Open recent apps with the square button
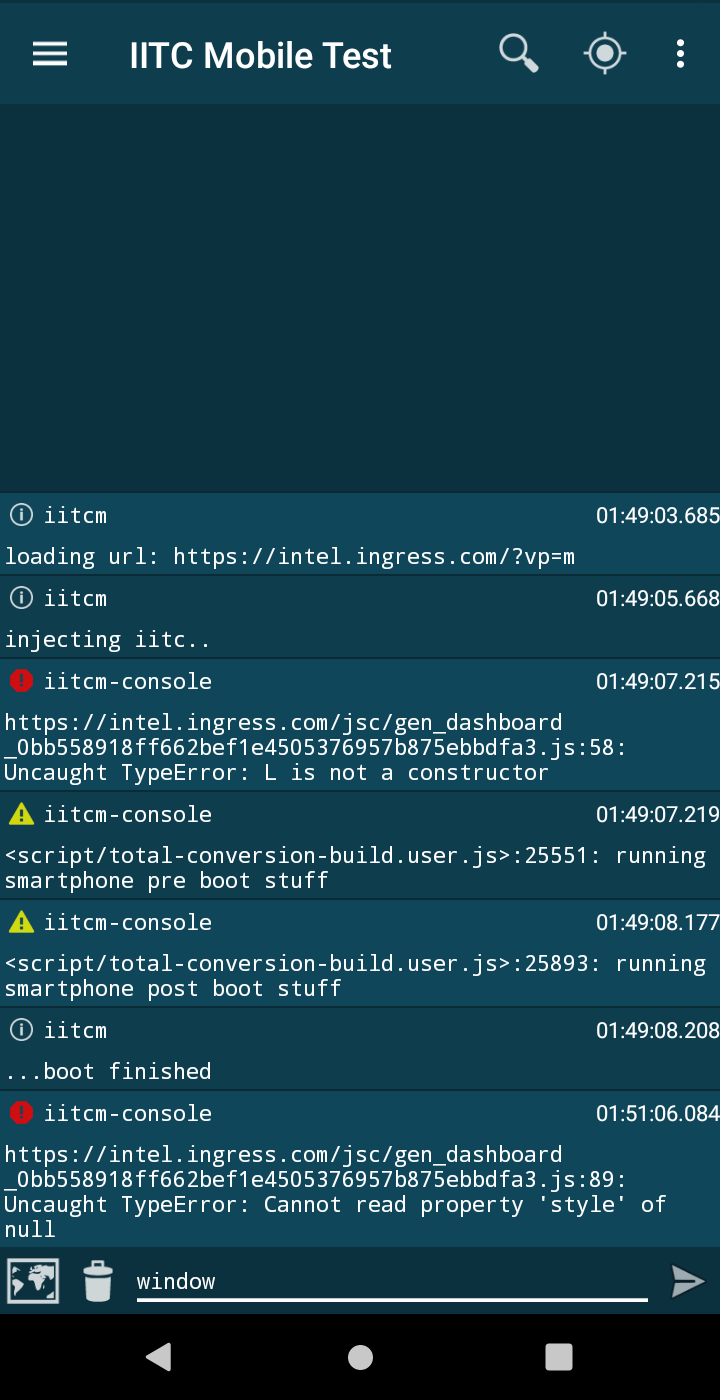720x1400 pixels. pos(559,1357)
